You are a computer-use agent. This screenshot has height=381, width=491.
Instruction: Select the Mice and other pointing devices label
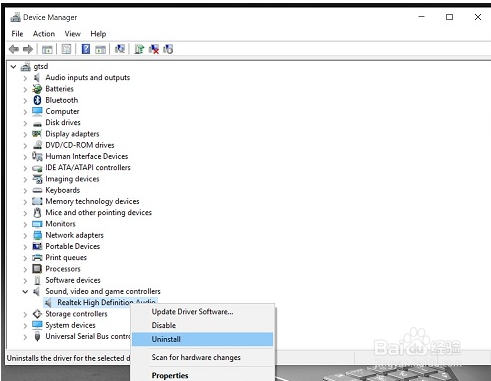(x=99, y=212)
